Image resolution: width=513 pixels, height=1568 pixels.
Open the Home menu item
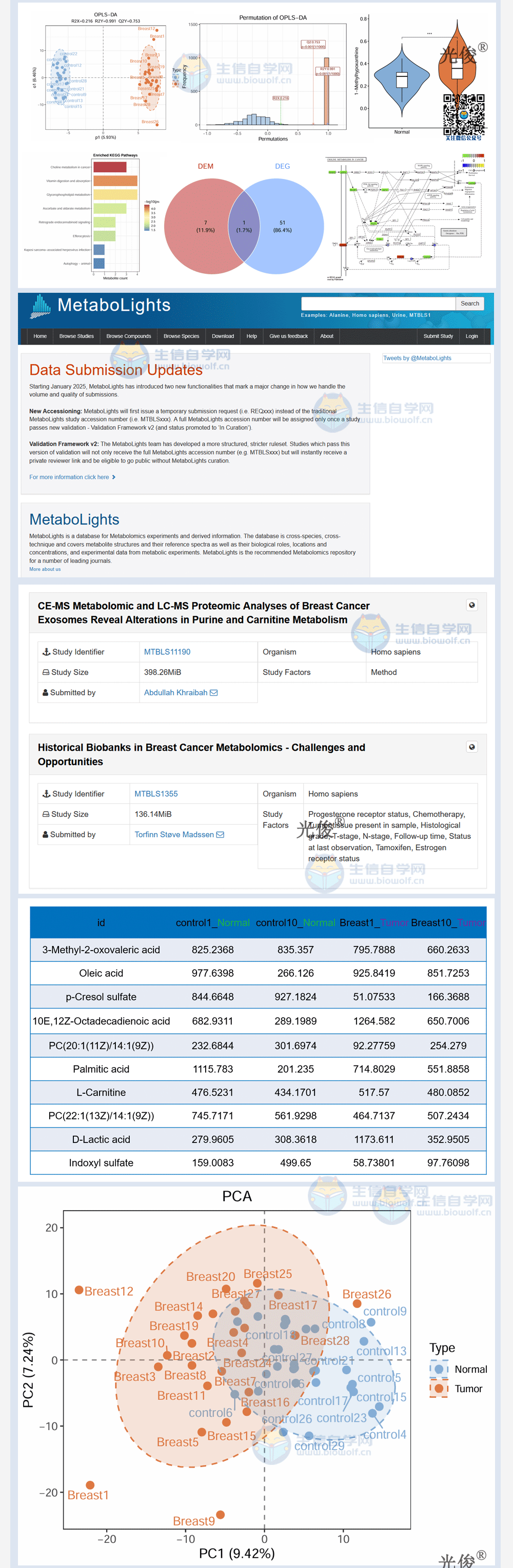[40, 336]
